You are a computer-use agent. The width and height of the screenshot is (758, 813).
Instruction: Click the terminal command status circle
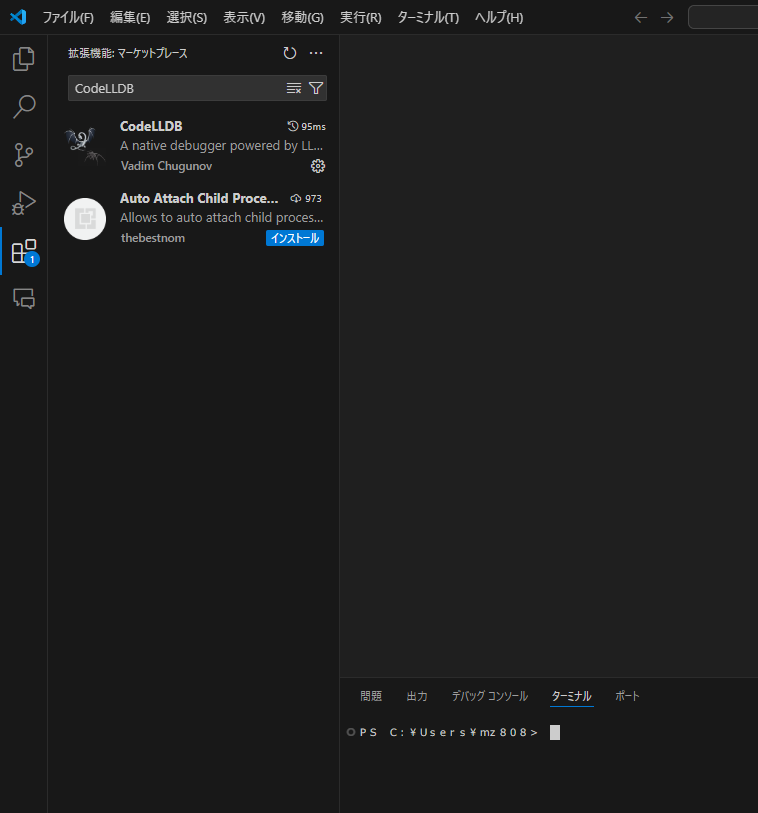[x=351, y=732]
